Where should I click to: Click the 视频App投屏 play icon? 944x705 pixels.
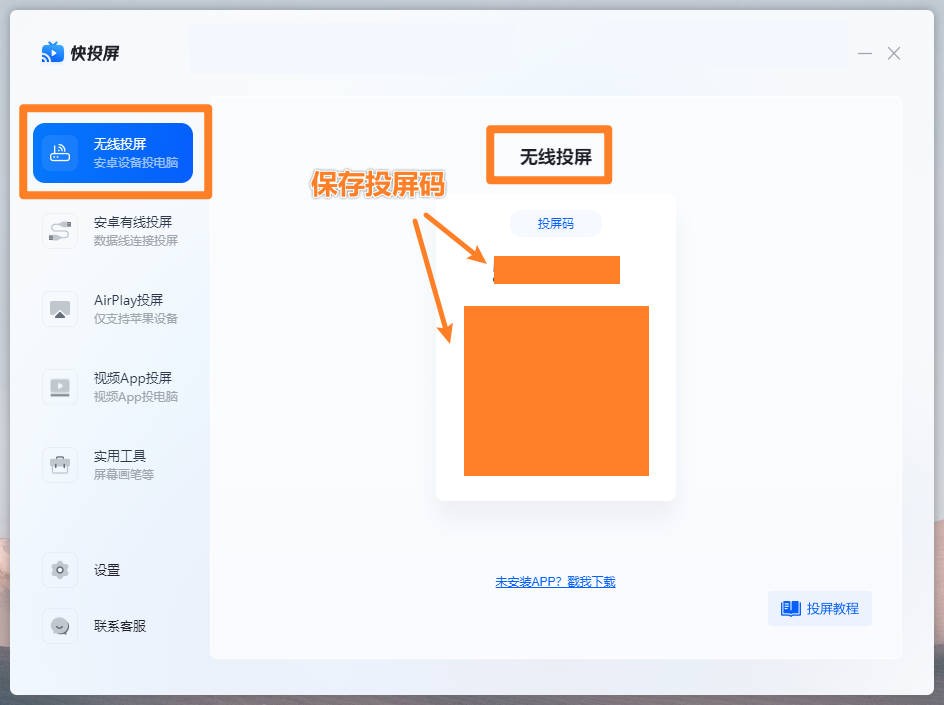[59, 386]
